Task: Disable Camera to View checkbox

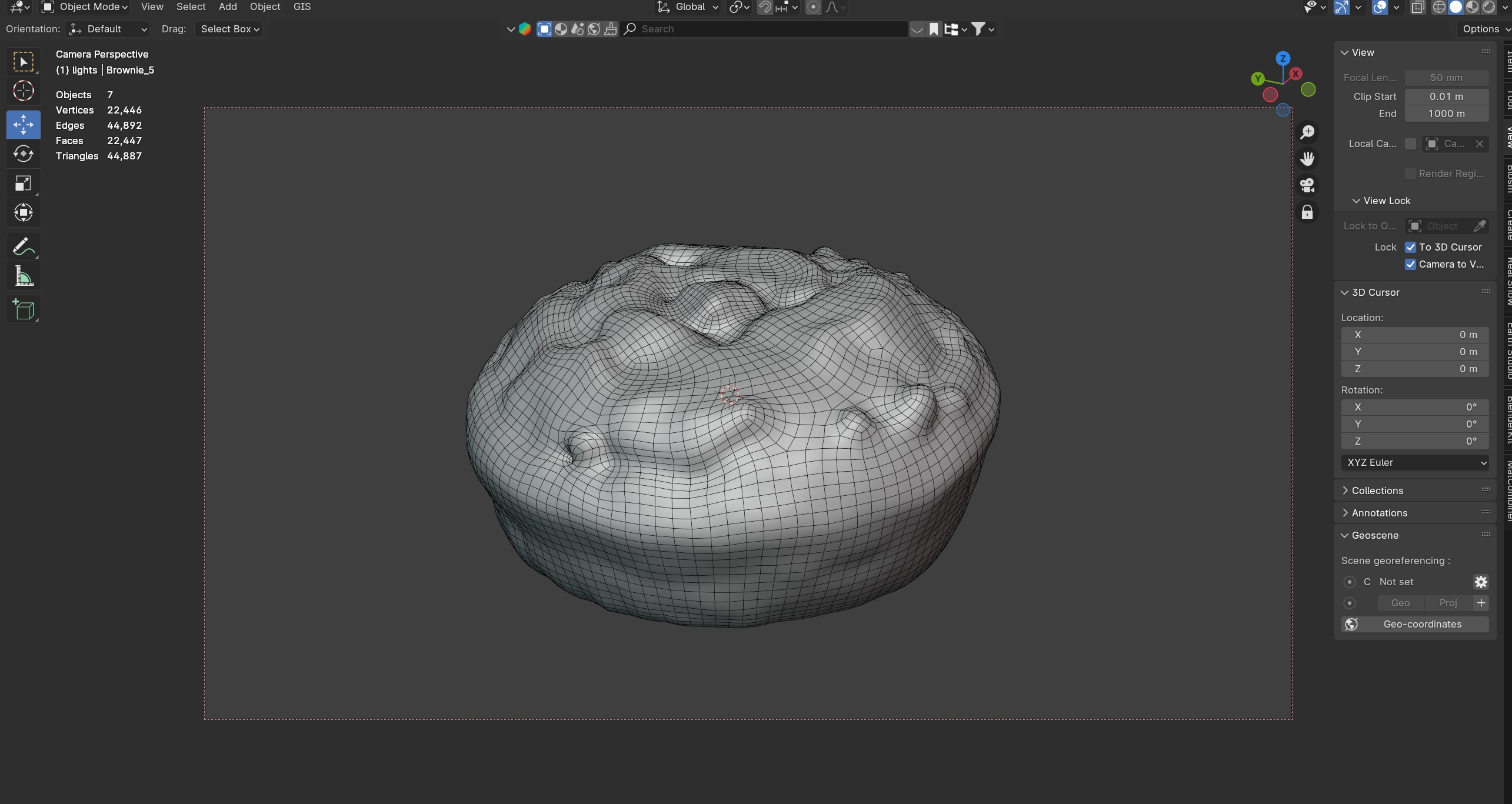Action: click(1411, 264)
